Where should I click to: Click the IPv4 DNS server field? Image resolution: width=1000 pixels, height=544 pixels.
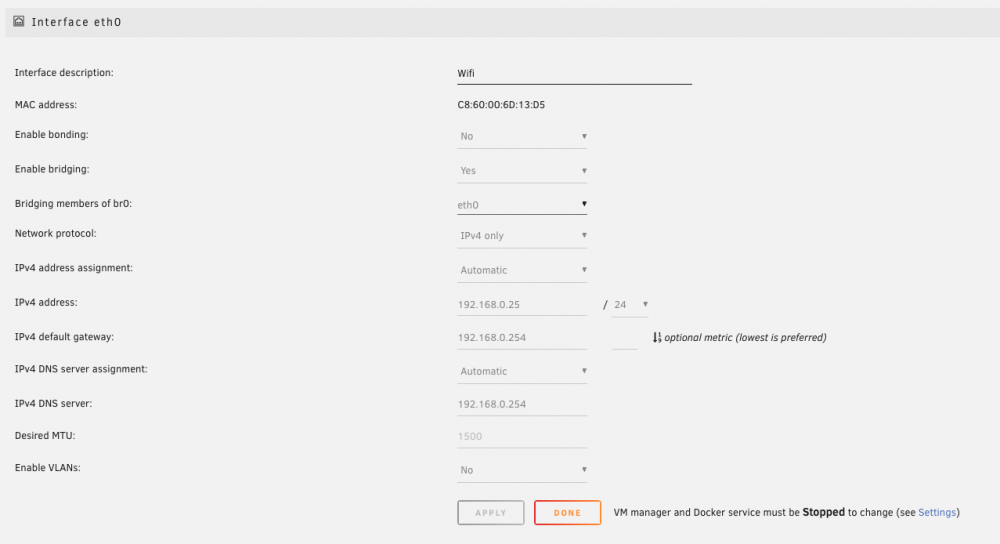[522, 404]
